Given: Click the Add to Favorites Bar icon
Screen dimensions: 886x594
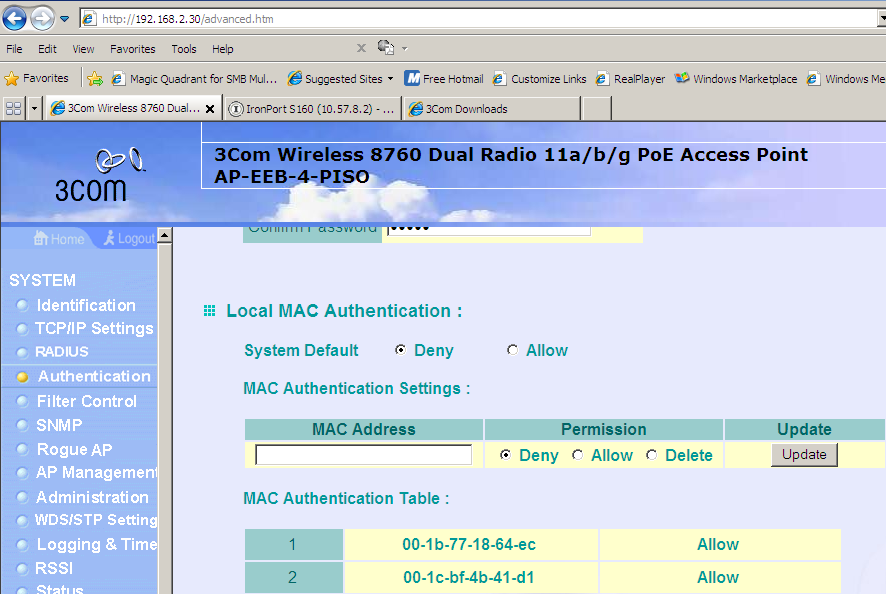Looking at the screenshot, I should coord(95,78).
